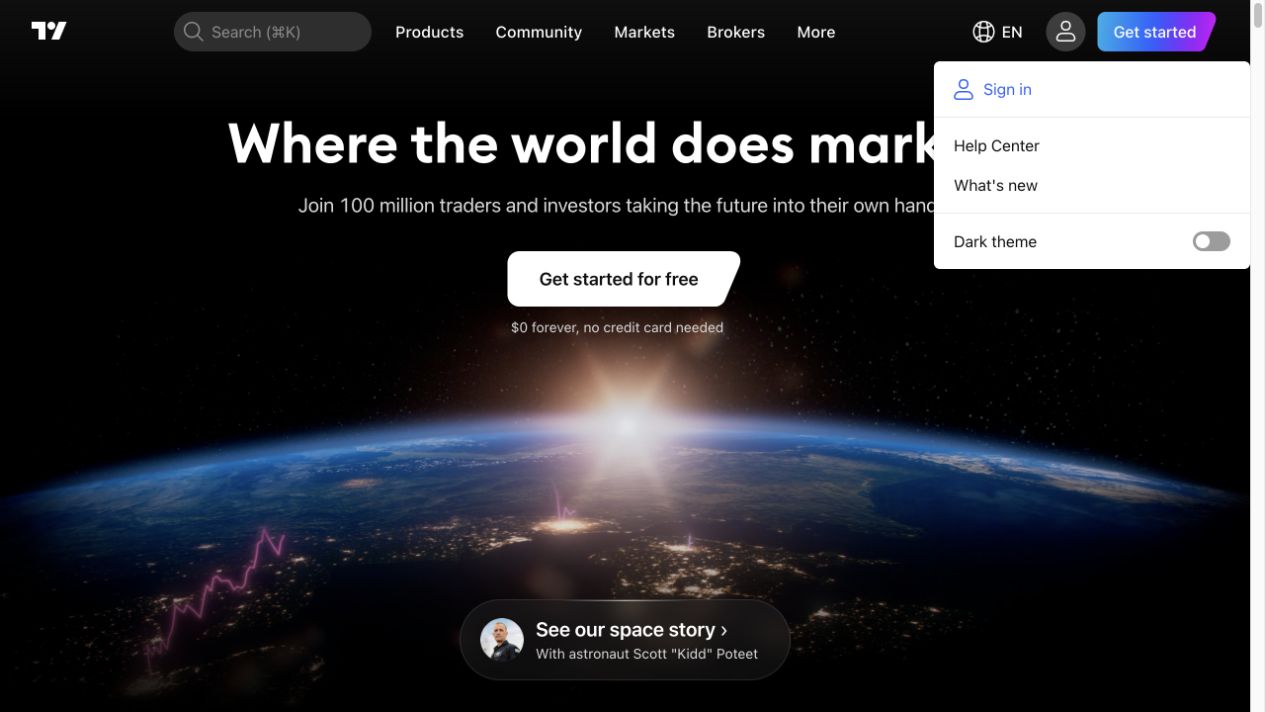Open the Markets menu
This screenshot has width=1265, height=712.
[x=644, y=32]
